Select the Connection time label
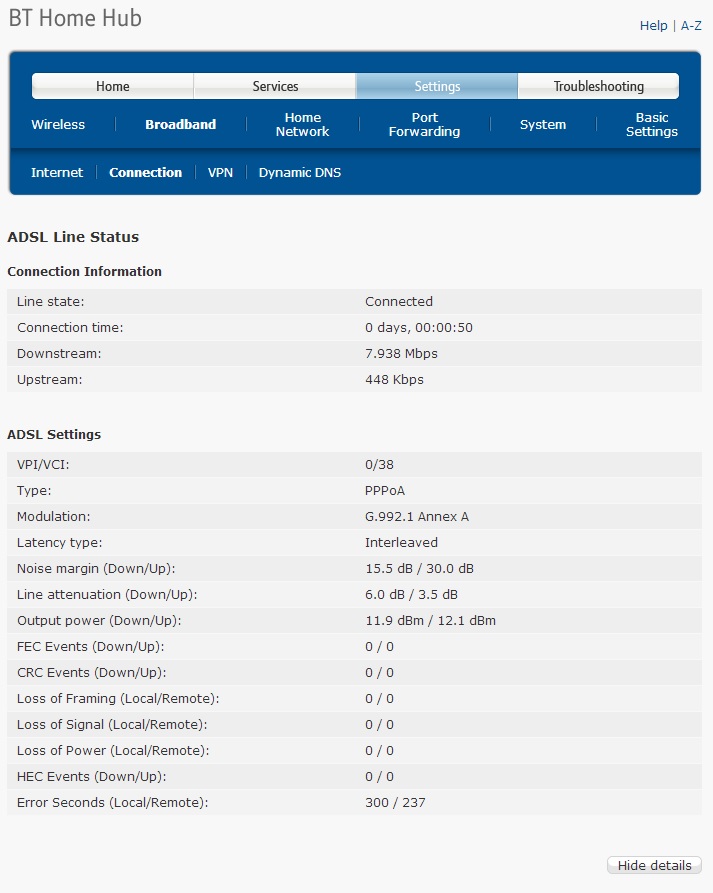This screenshot has height=893, width=713. (x=69, y=327)
